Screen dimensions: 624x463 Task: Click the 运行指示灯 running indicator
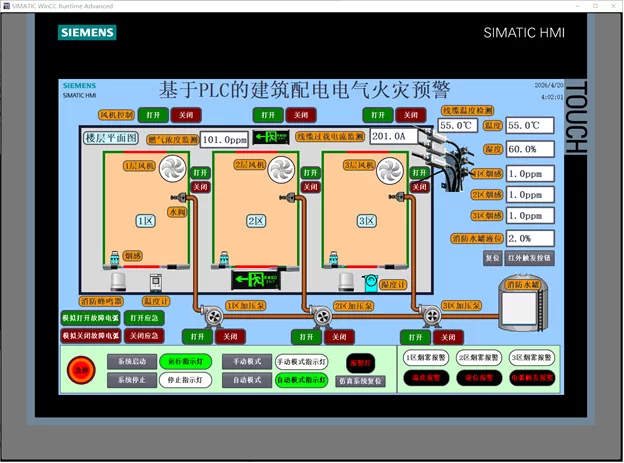click(185, 362)
